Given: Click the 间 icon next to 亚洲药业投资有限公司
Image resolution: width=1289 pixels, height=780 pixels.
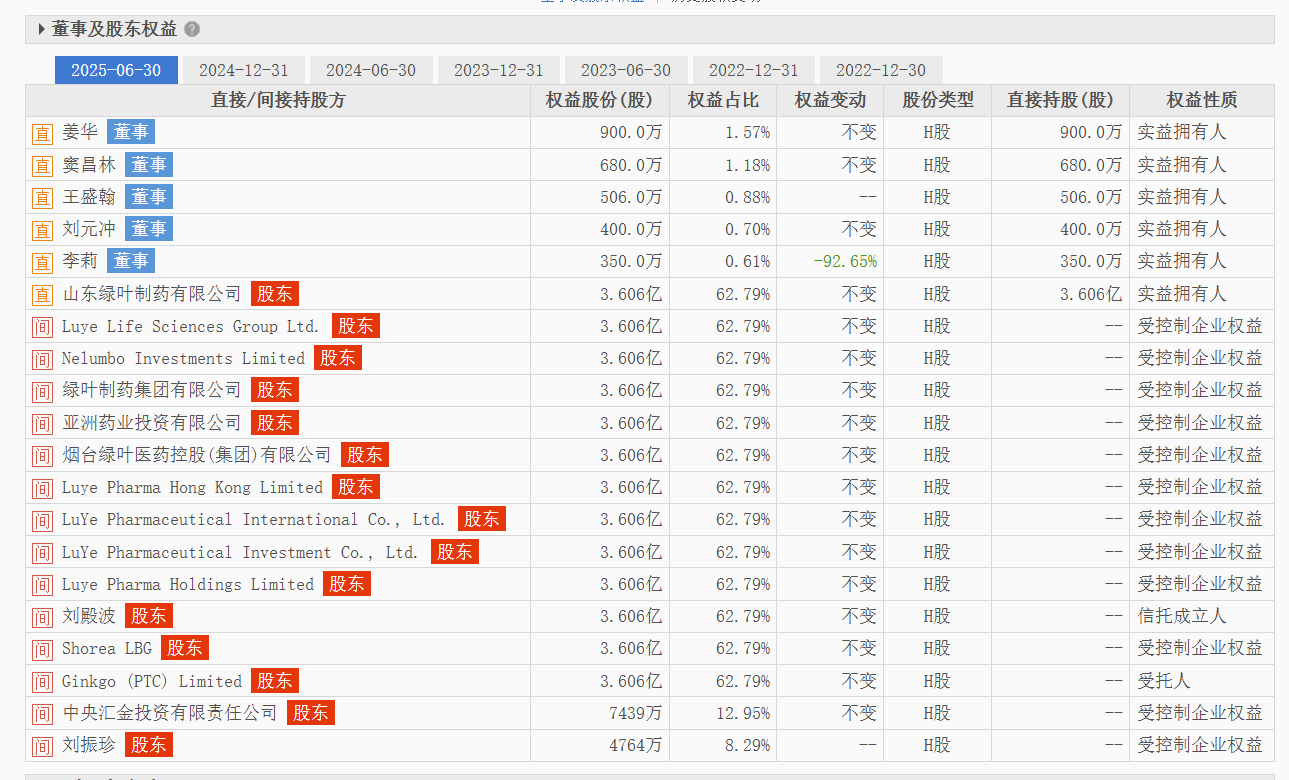Looking at the screenshot, I should pos(42,423).
